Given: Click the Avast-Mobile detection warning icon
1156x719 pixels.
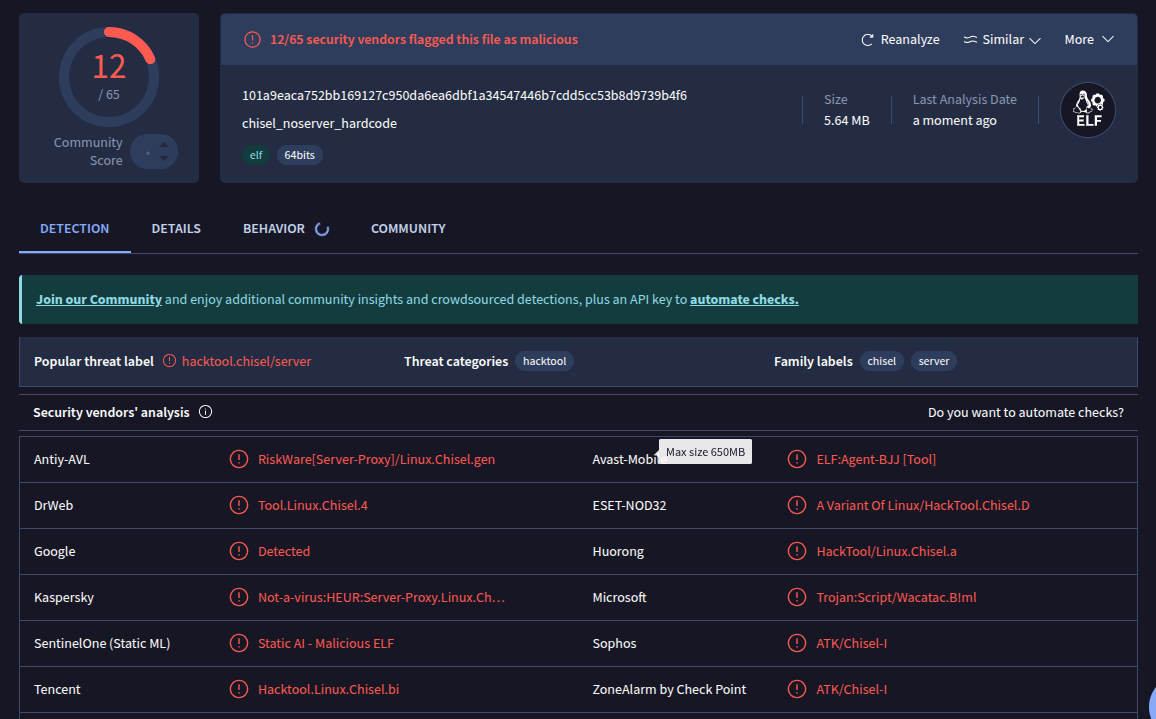Looking at the screenshot, I should pos(796,459).
